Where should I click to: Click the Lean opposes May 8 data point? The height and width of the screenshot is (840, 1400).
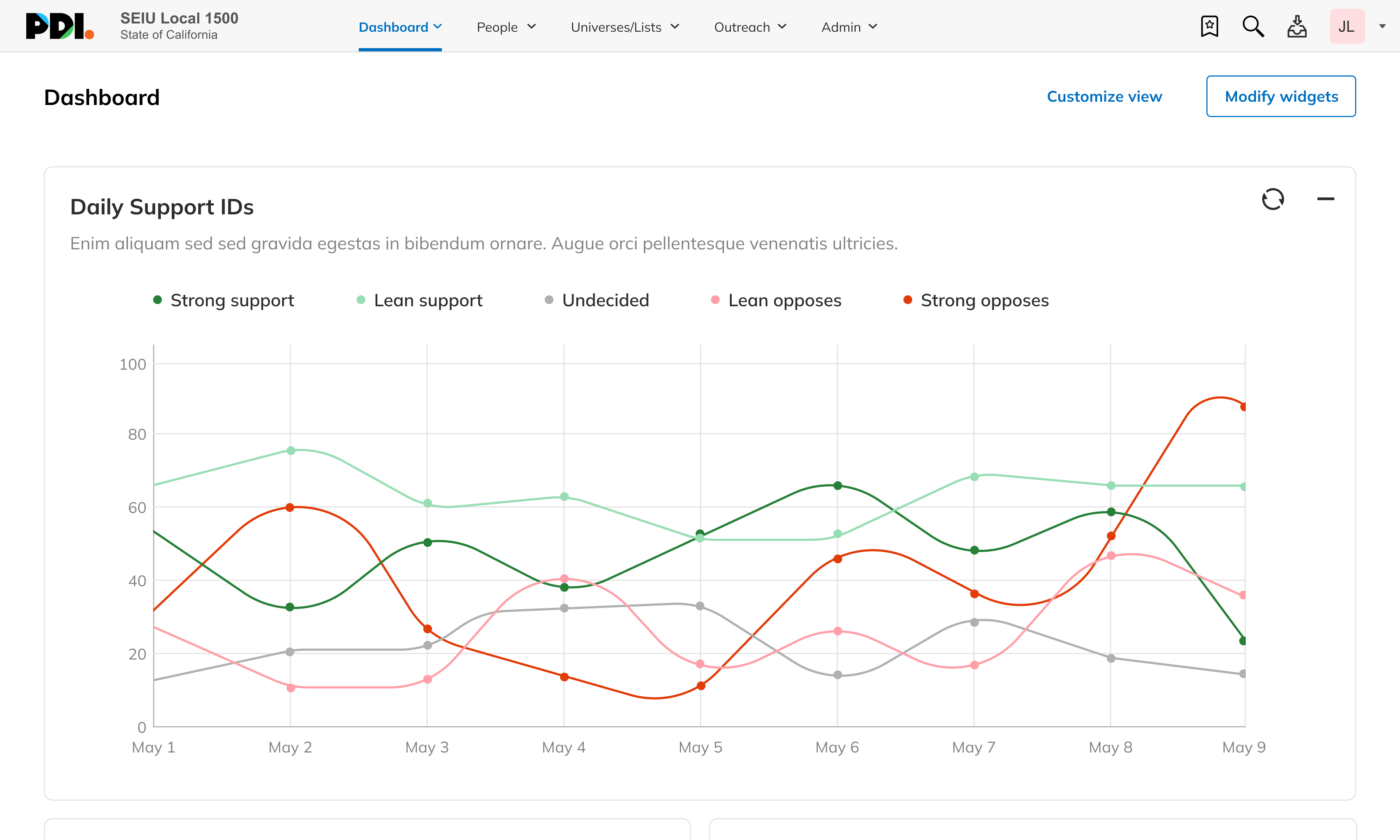point(1111,556)
